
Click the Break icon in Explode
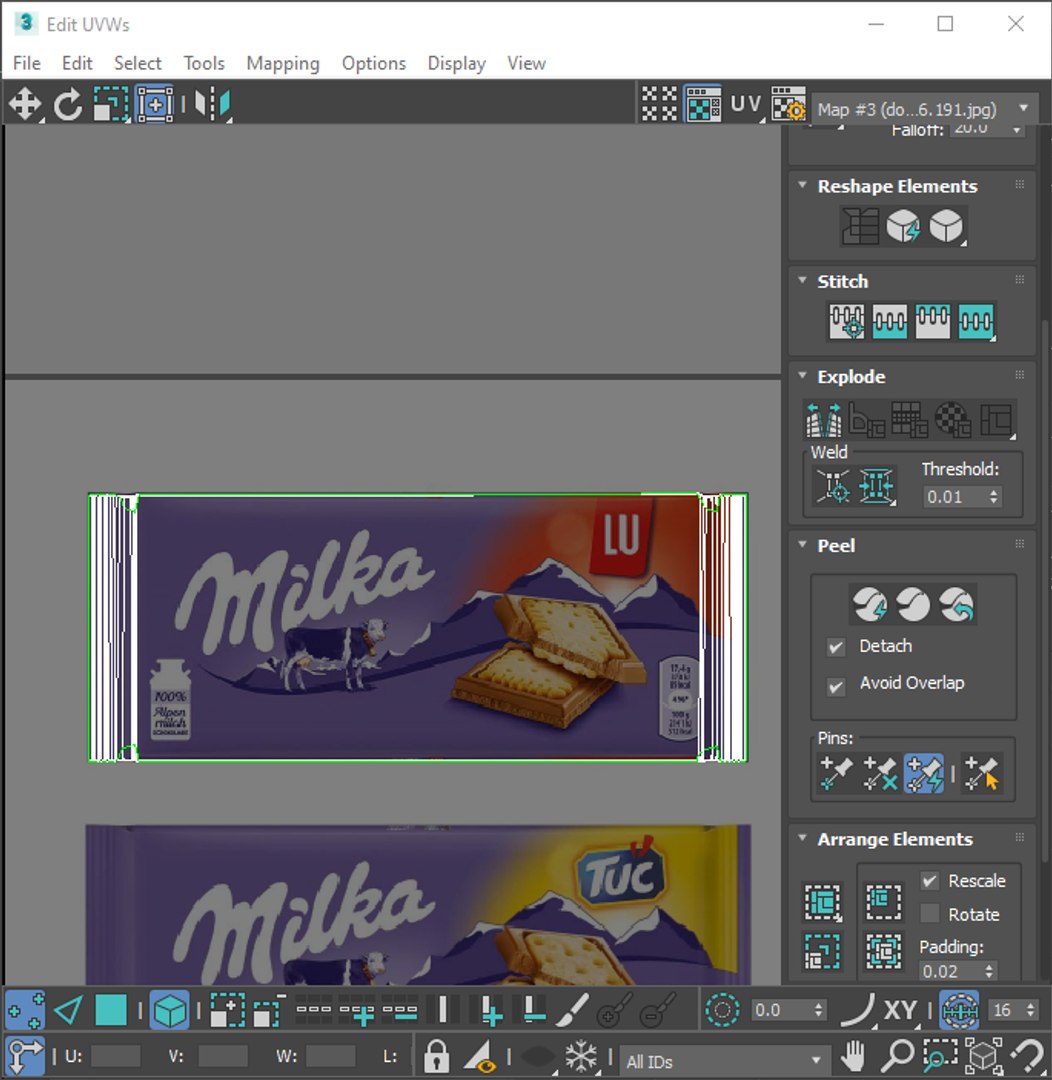click(824, 420)
